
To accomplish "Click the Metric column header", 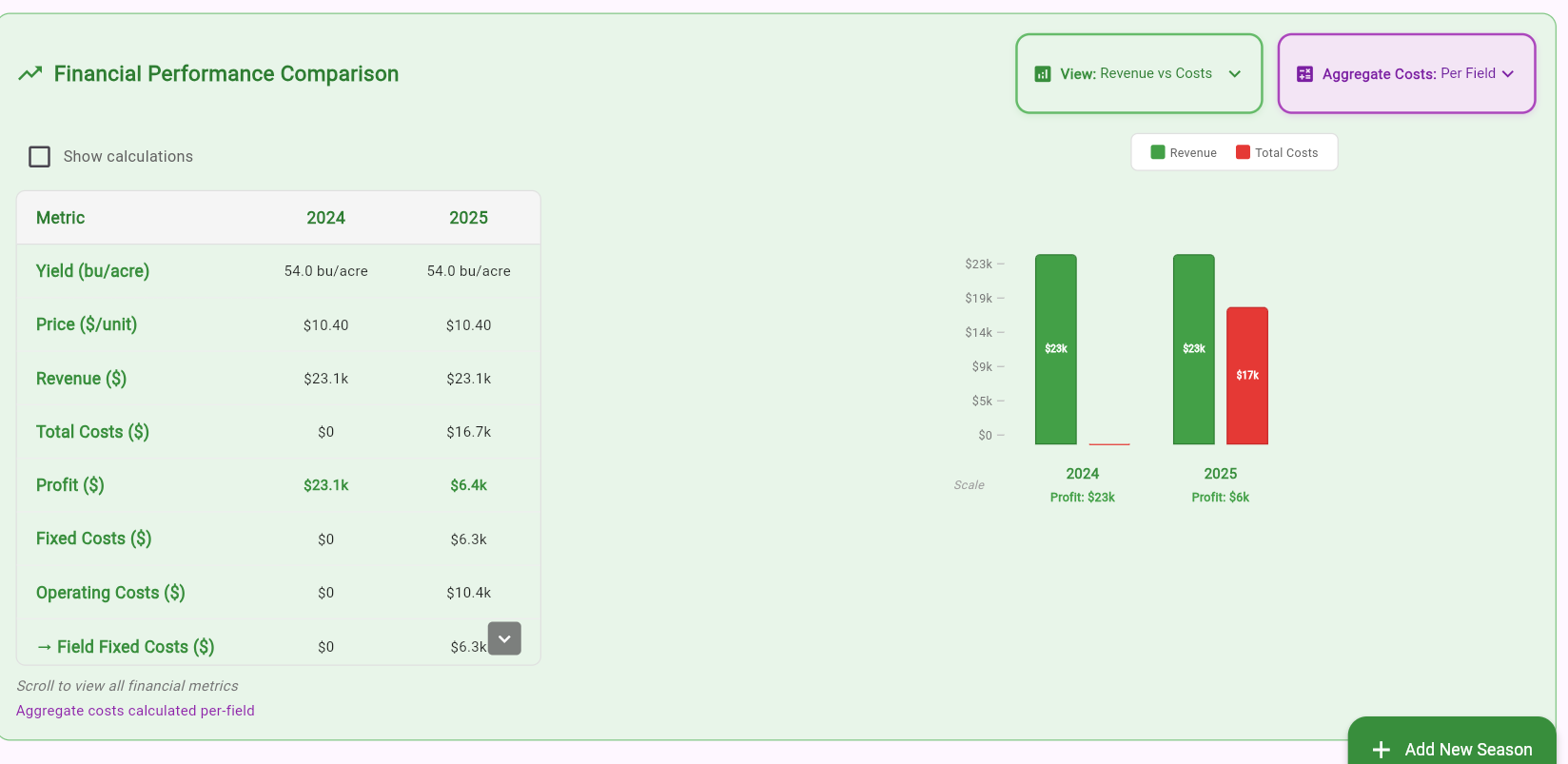I will tap(61, 218).
